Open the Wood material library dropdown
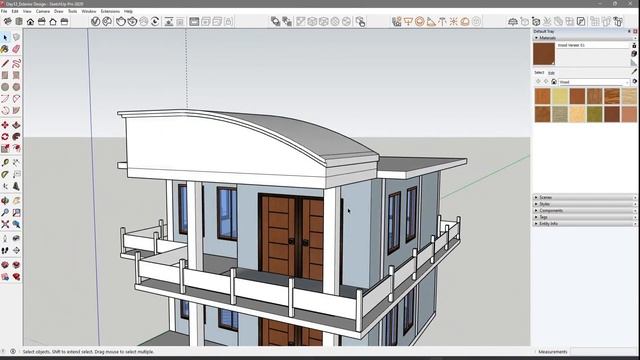Image resolution: width=640 pixels, height=360 pixels. pos(594,82)
